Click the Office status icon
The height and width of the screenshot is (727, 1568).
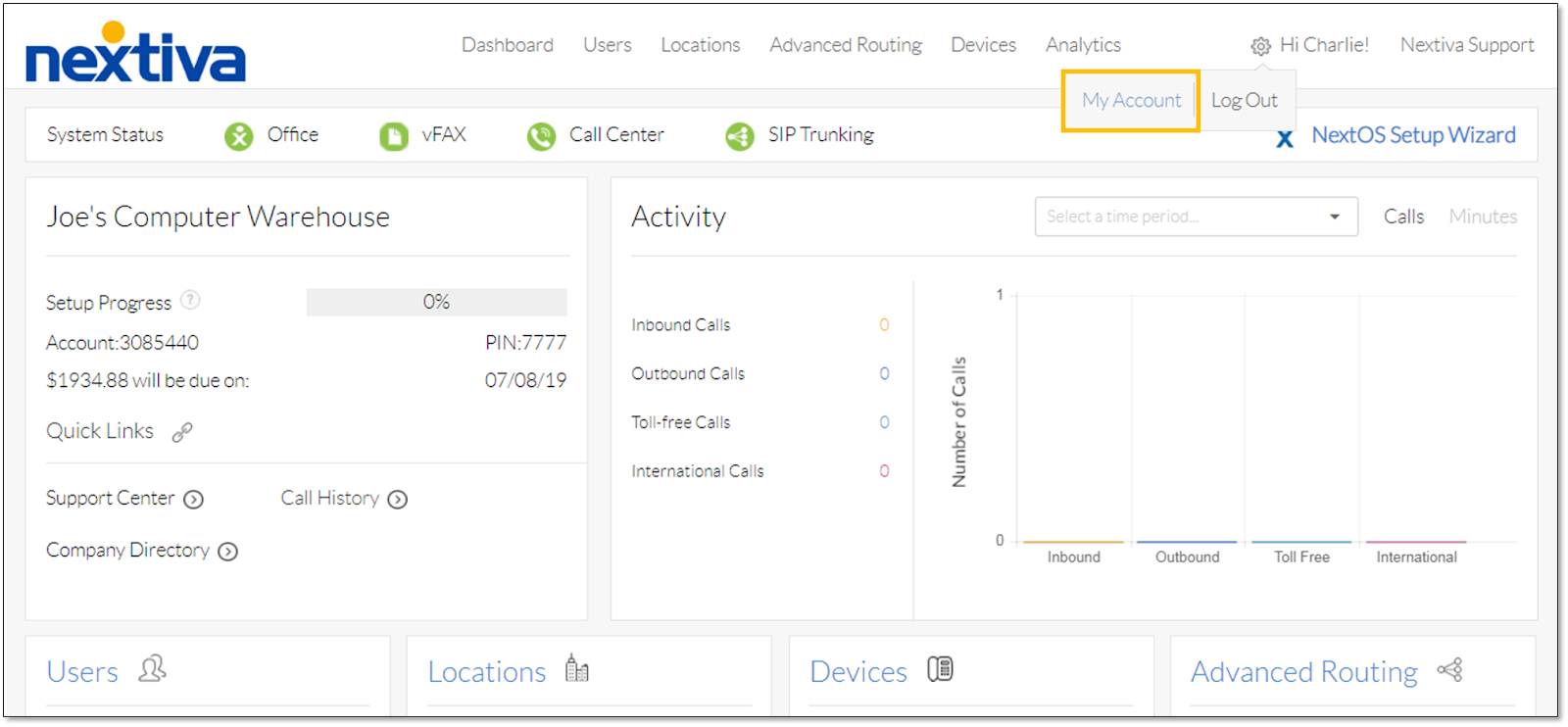pos(238,136)
